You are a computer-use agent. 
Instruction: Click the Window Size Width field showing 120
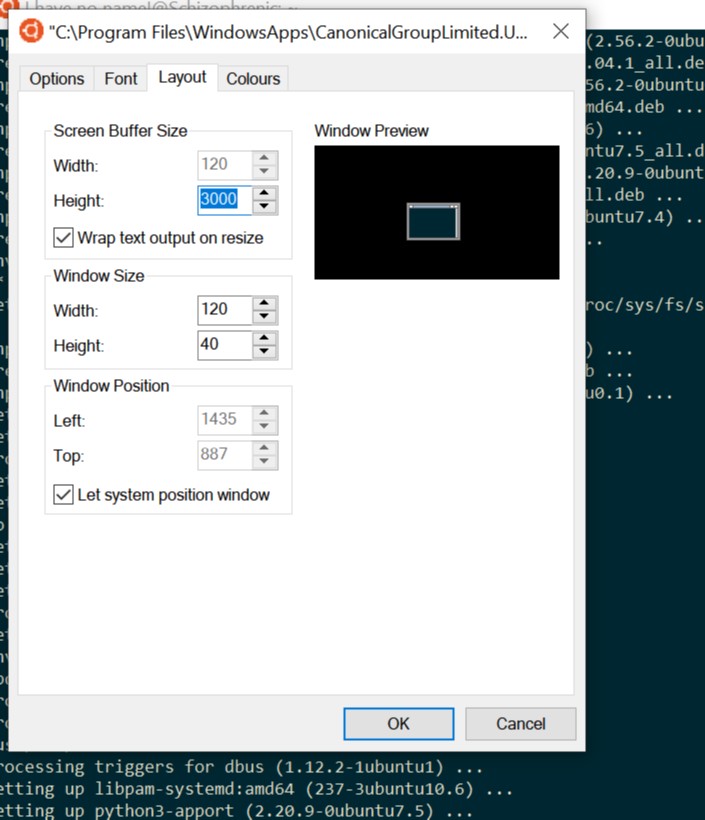click(x=225, y=310)
